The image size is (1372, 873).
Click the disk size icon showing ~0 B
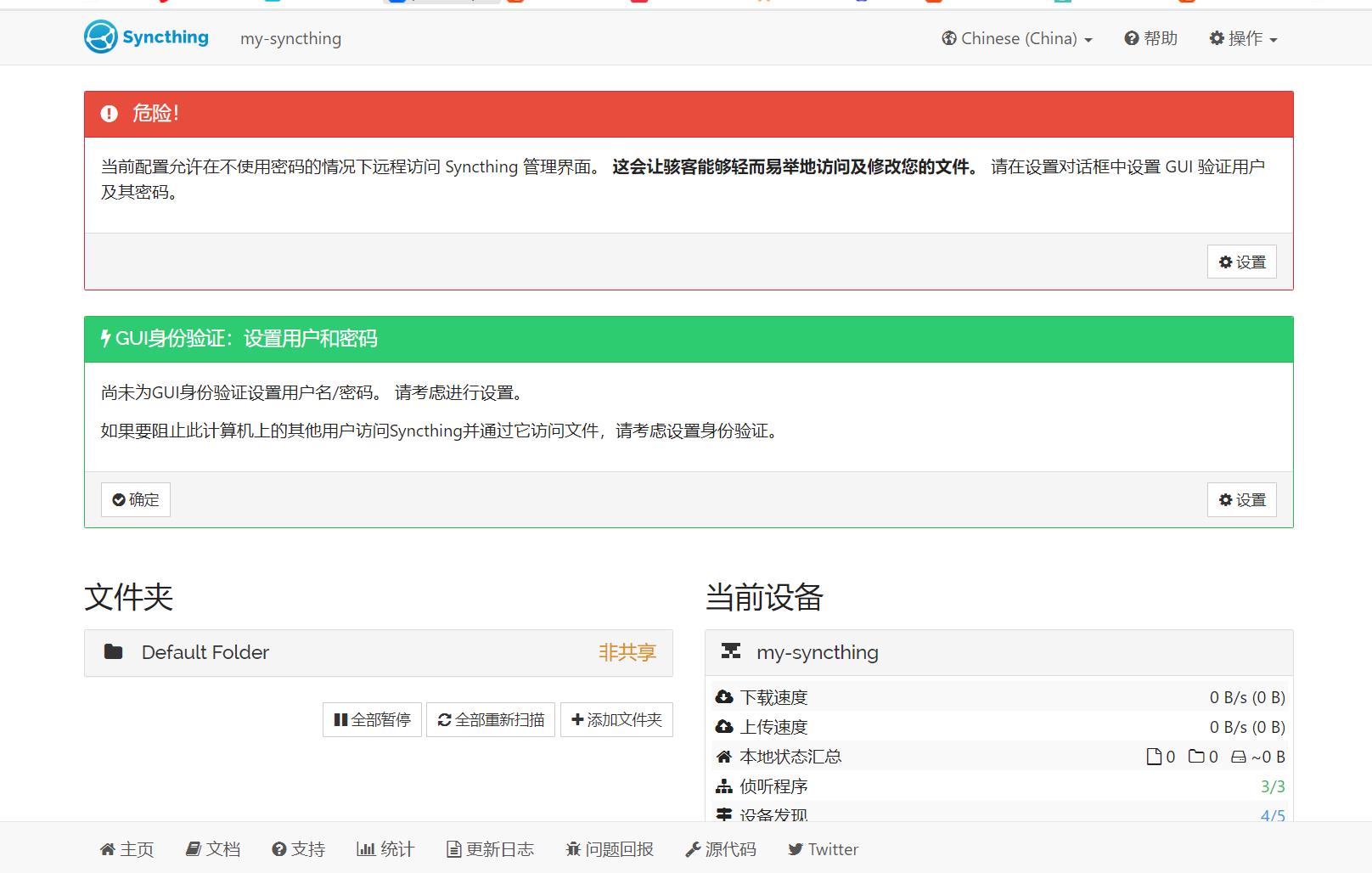coord(1239,757)
